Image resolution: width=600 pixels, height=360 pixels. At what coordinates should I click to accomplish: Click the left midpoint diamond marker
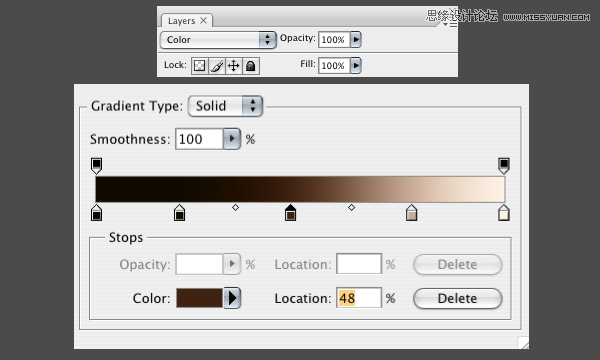point(235,207)
